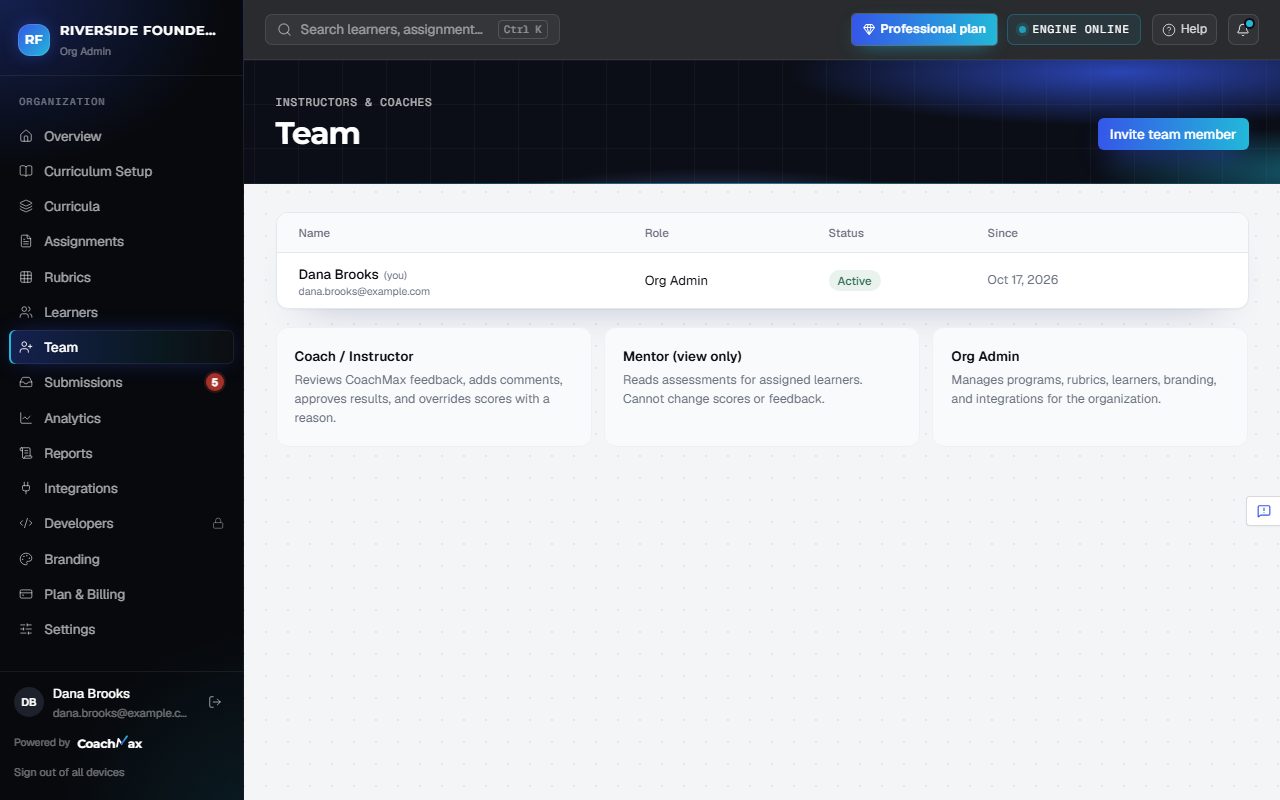This screenshot has width=1280, height=800.
Task: Open the Help button
Action: click(1184, 29)
